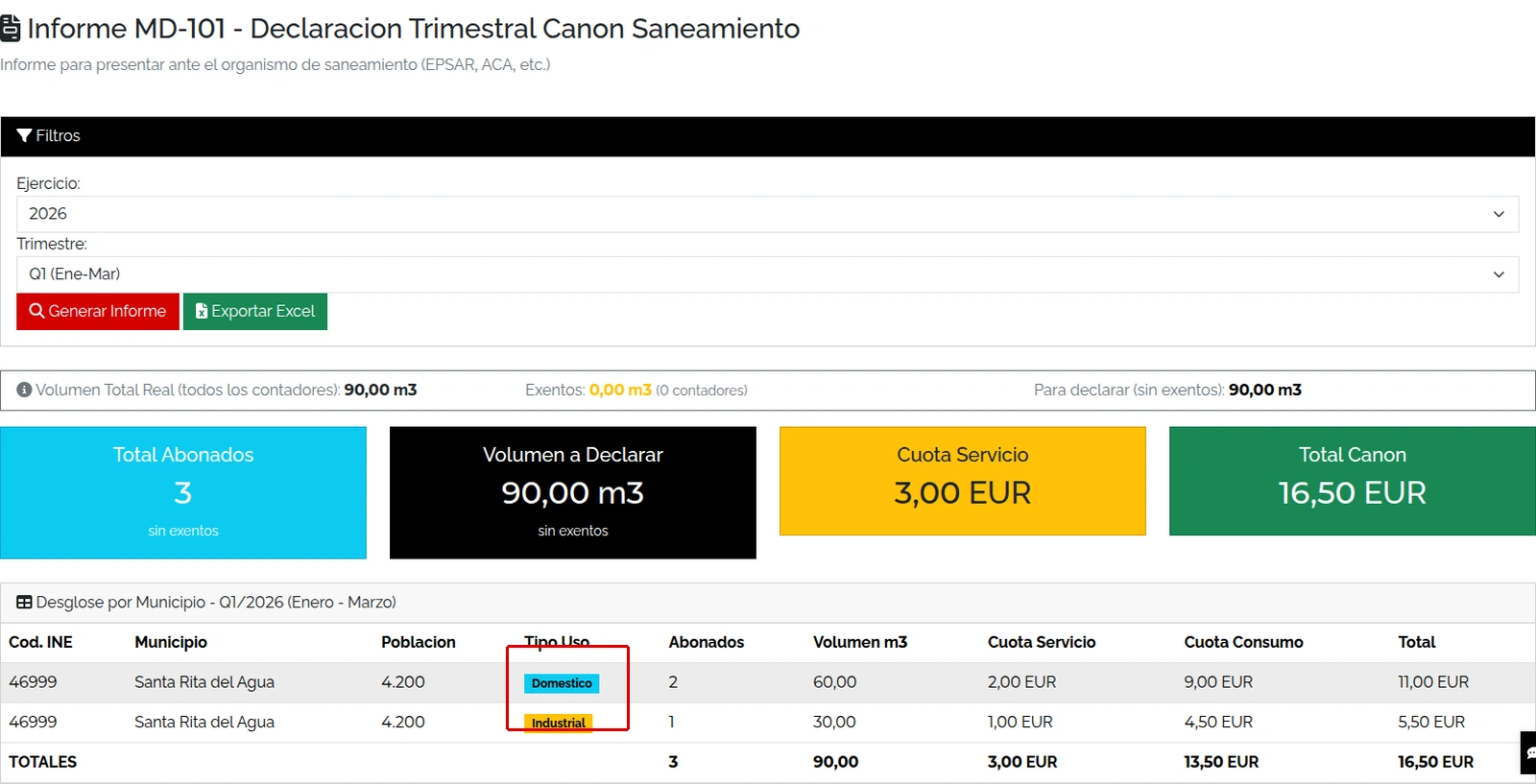
Task: Click the Cuota Servicio column header
Action: pos(1042,642)
